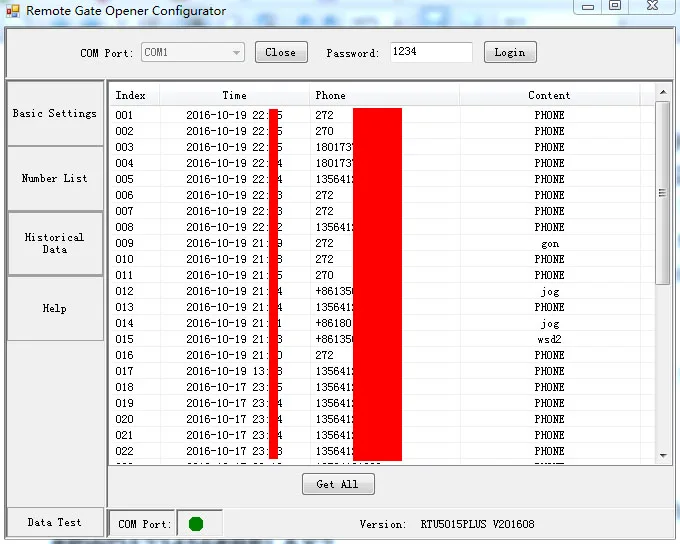The width and height of the screenshot is (680, 544).
Task: Select row with index 008
Action: 382,227
